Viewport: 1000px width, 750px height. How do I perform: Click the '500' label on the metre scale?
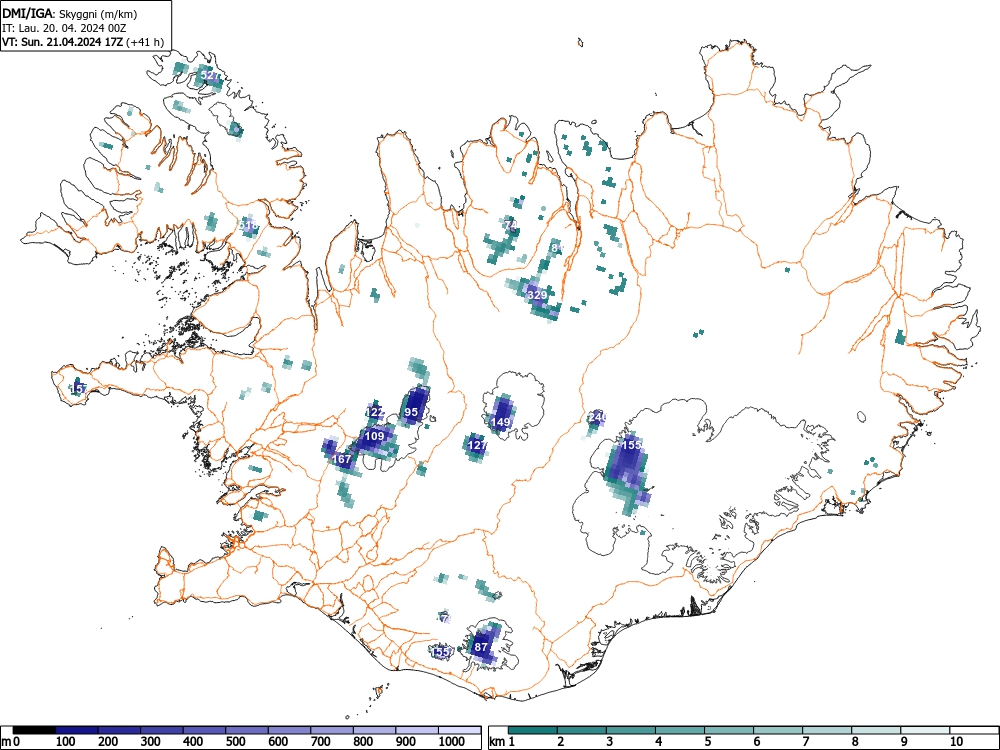[235, 742]
